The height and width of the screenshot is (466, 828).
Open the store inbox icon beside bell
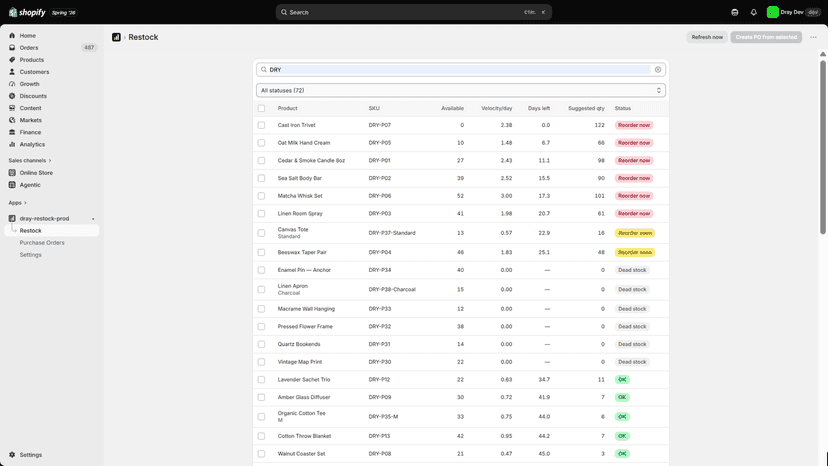point(735,12)
